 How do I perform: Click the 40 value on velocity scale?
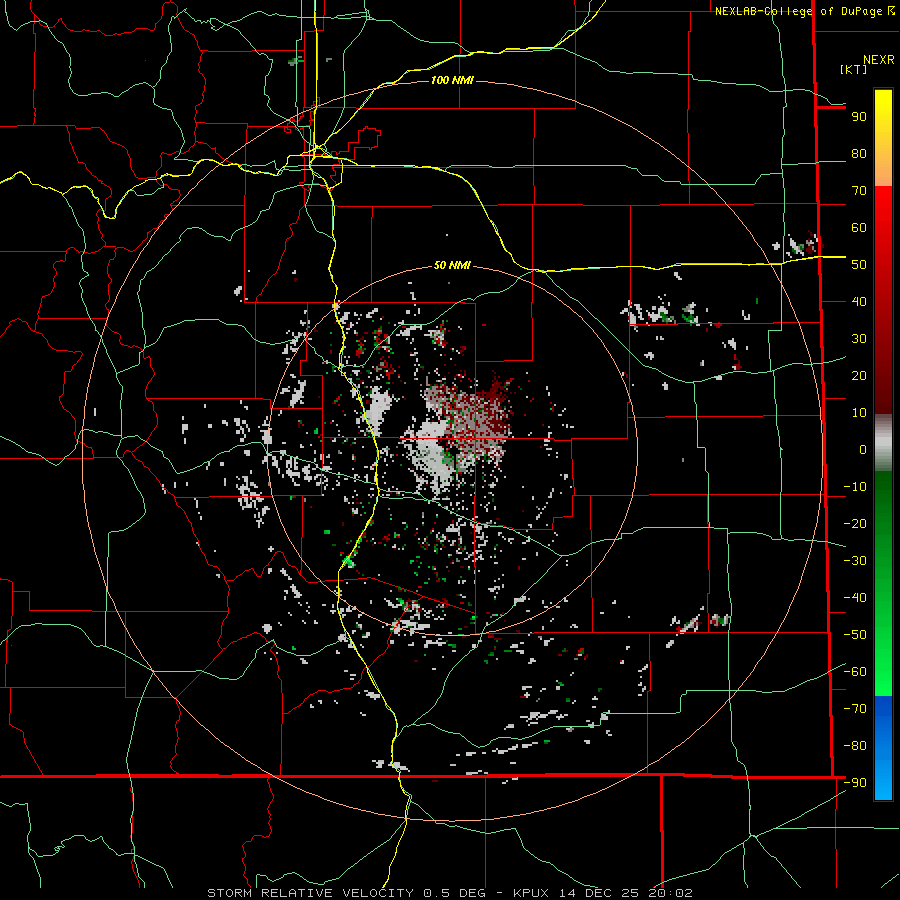point(859,302)
